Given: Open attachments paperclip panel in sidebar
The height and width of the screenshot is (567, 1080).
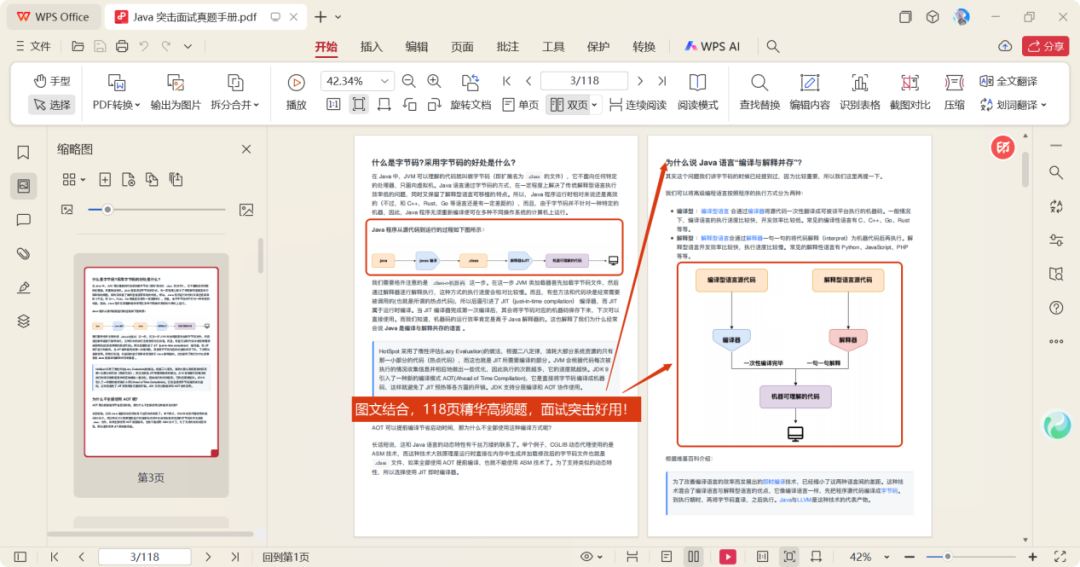Looking at the screenshot, I should [x=23, y=254].
